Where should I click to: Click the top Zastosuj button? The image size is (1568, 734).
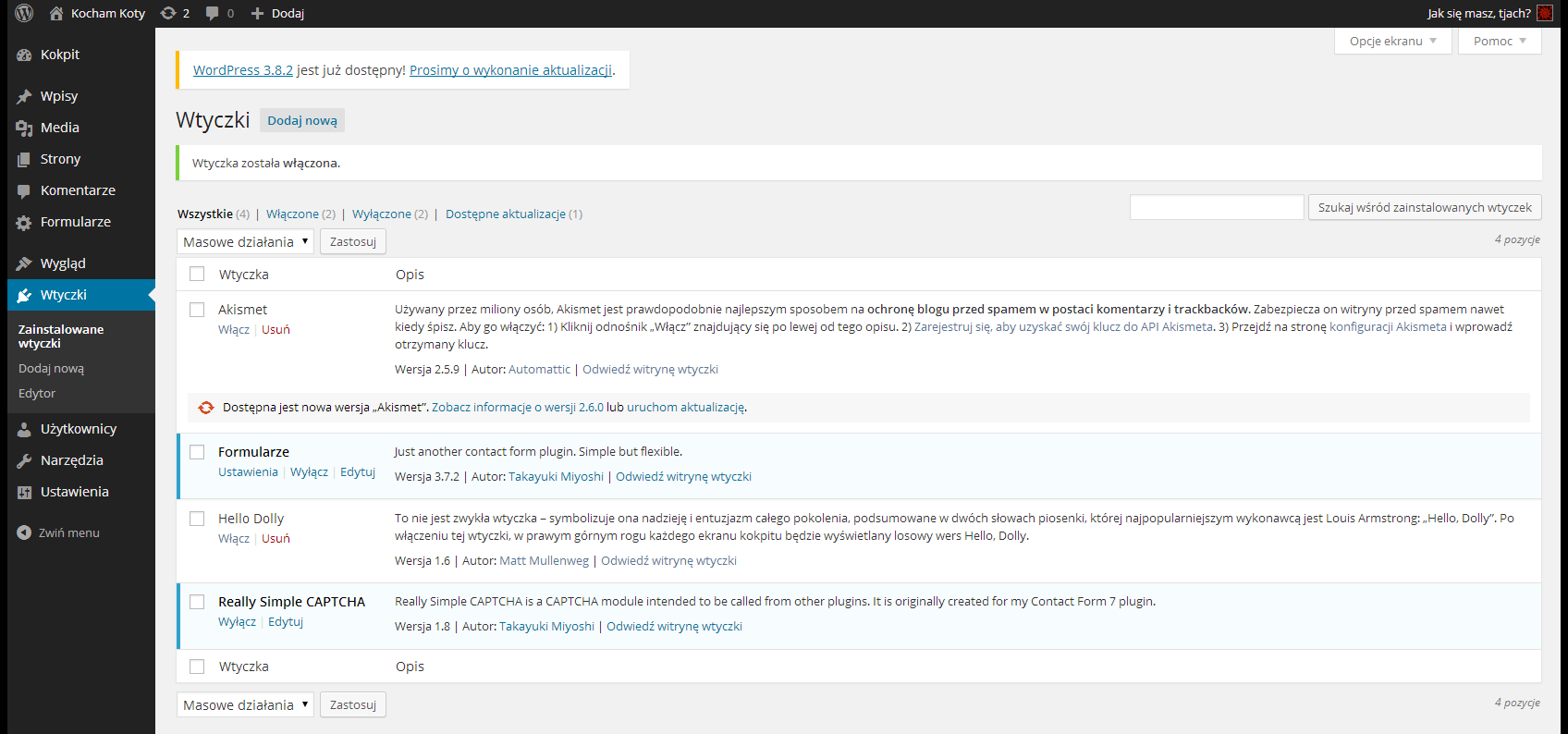click(x=353, y=241)
